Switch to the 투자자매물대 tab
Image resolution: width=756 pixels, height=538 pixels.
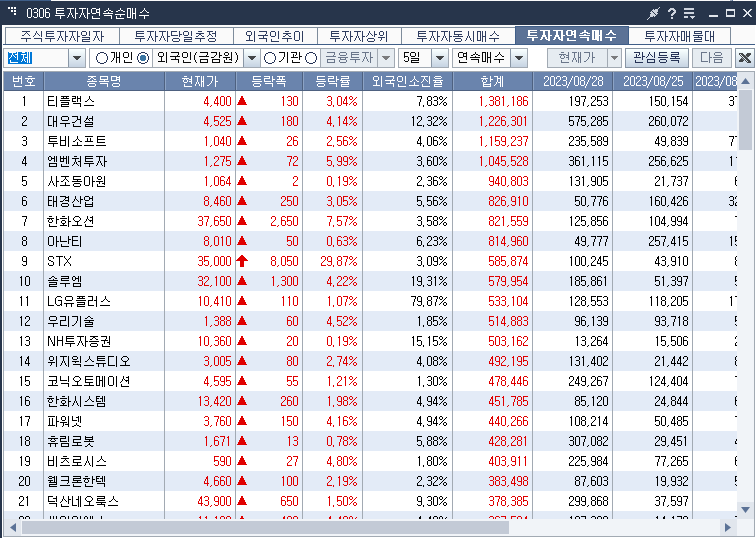(679, 36)
